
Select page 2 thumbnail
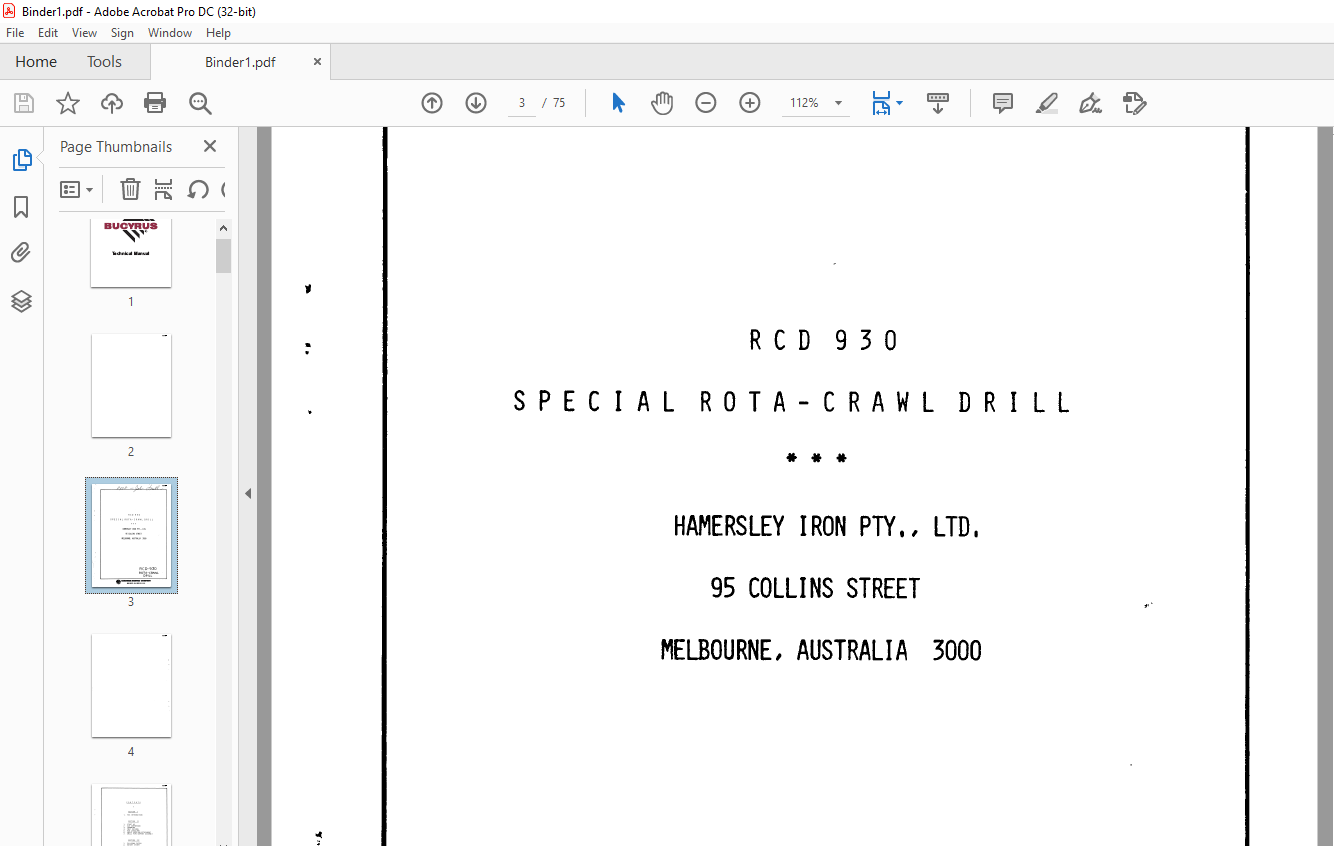(131, 386)
